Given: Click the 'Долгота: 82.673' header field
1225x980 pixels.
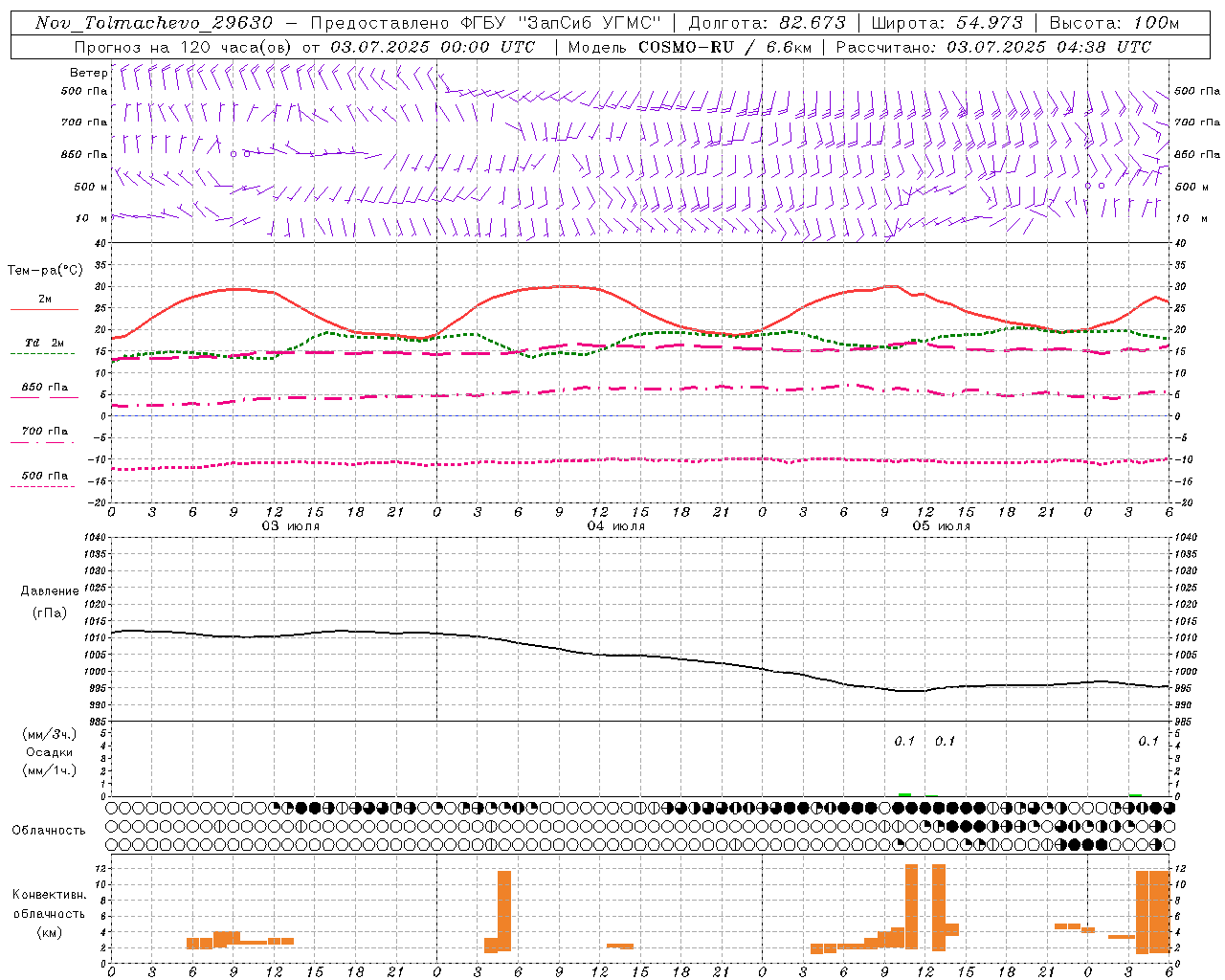Looking at the screenshot, I should [x=768, y=23].
